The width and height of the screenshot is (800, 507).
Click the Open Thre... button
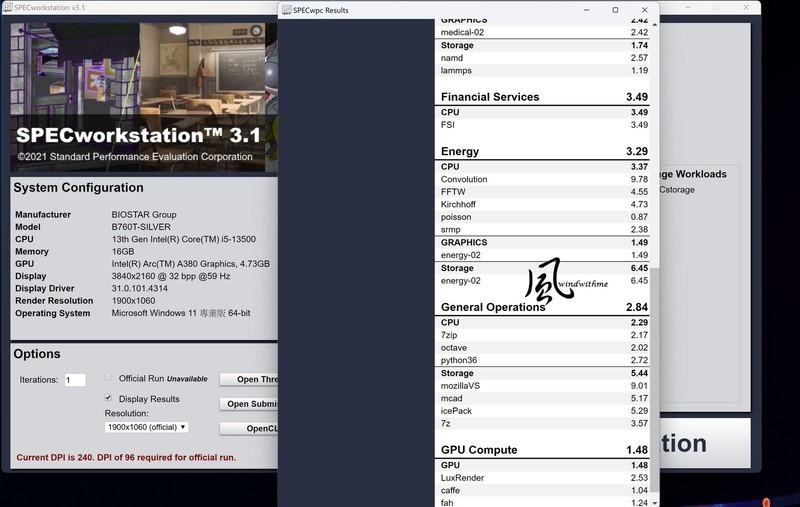click(x=248, y=379)
